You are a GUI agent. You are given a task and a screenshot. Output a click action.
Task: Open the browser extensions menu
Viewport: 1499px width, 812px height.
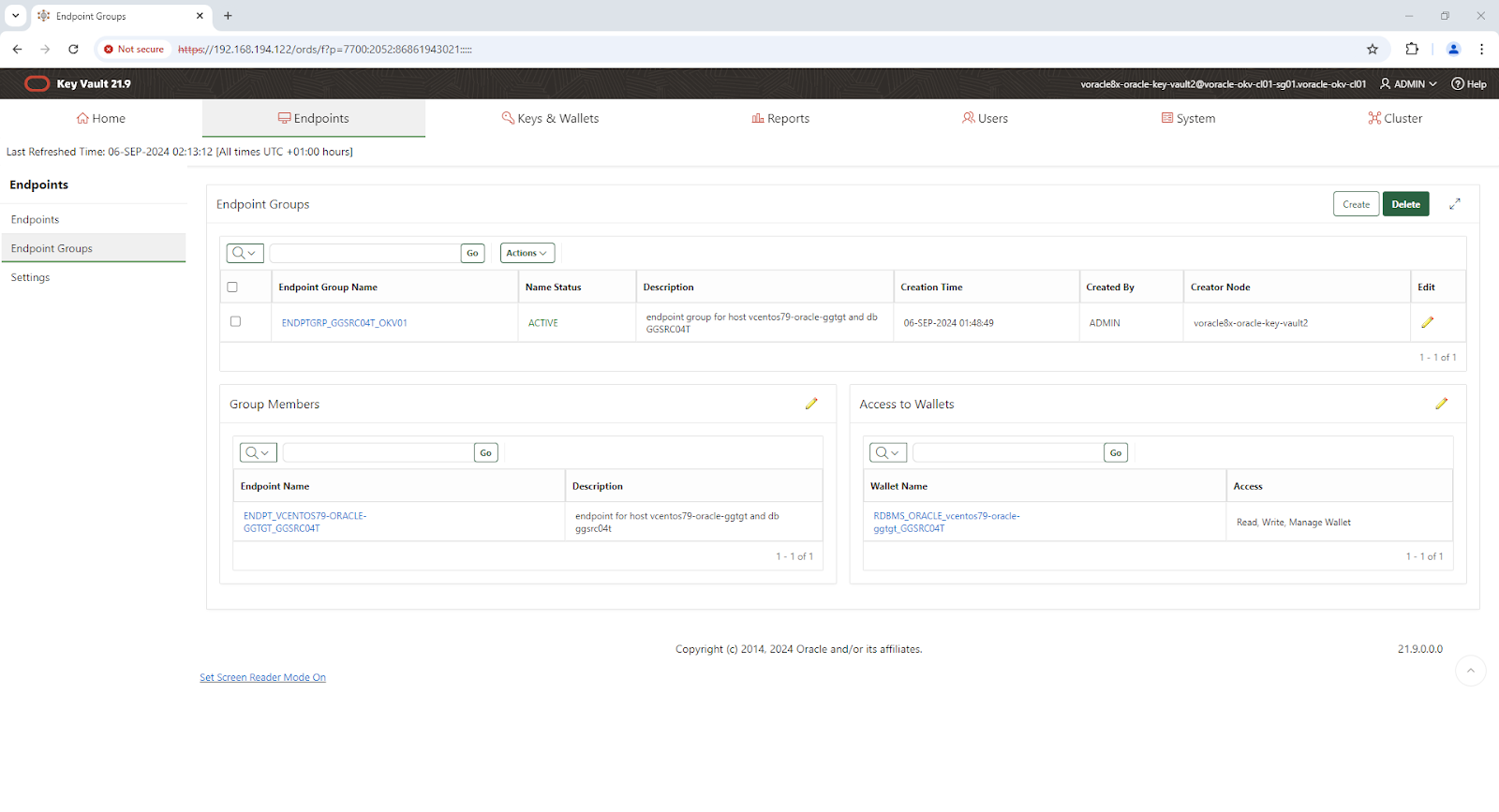click(x=1412, y=49)
